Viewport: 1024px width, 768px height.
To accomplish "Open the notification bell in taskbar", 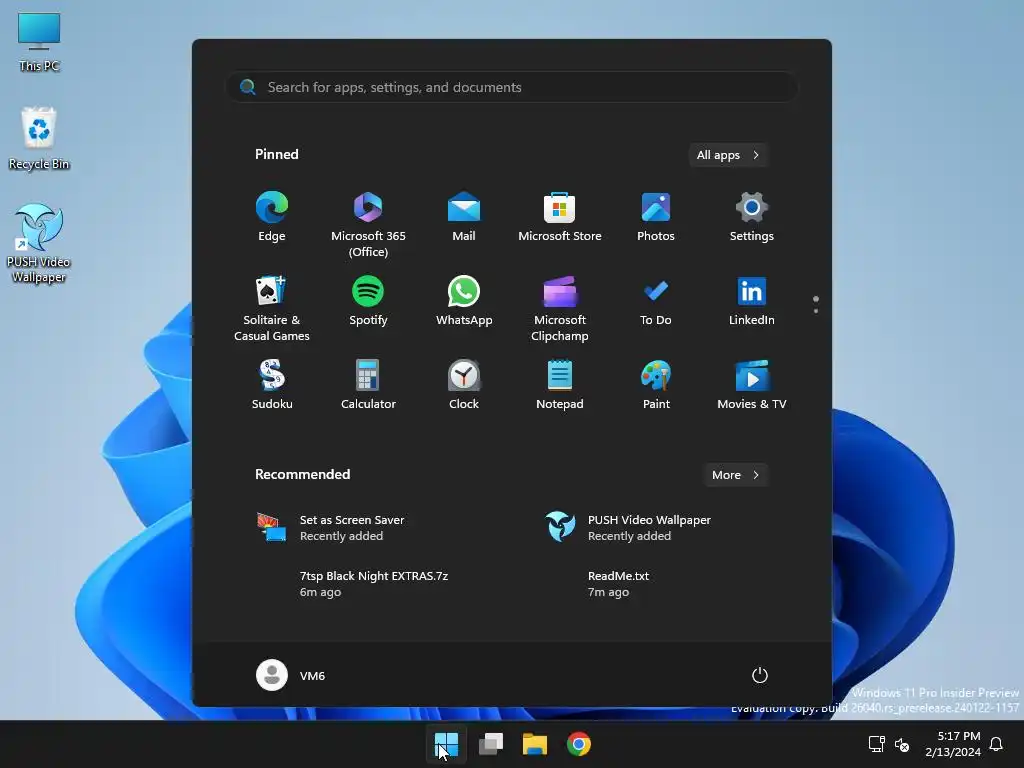I will tap(996, 744).
